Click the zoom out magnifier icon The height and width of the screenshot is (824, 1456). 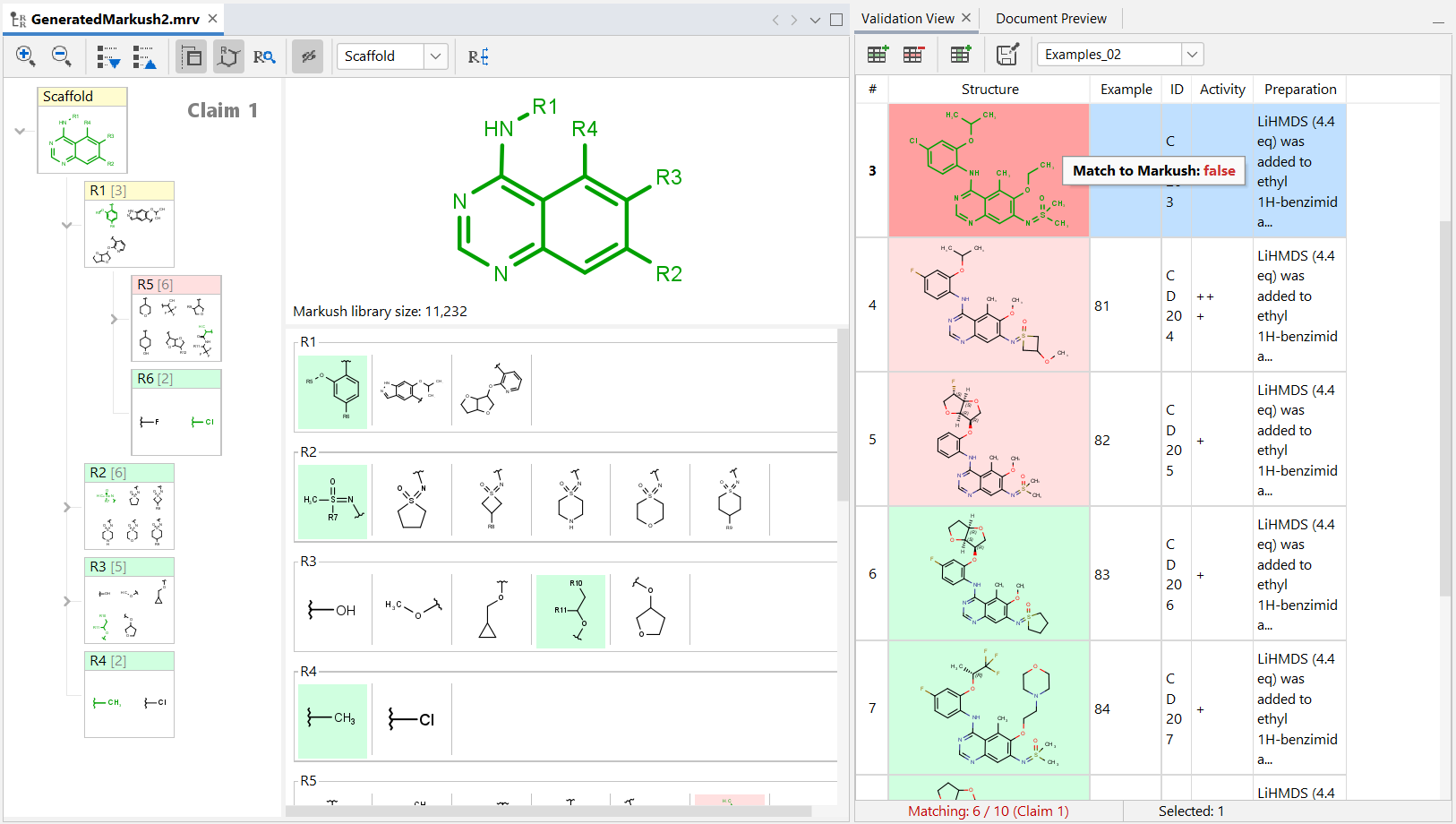[61, 56]
